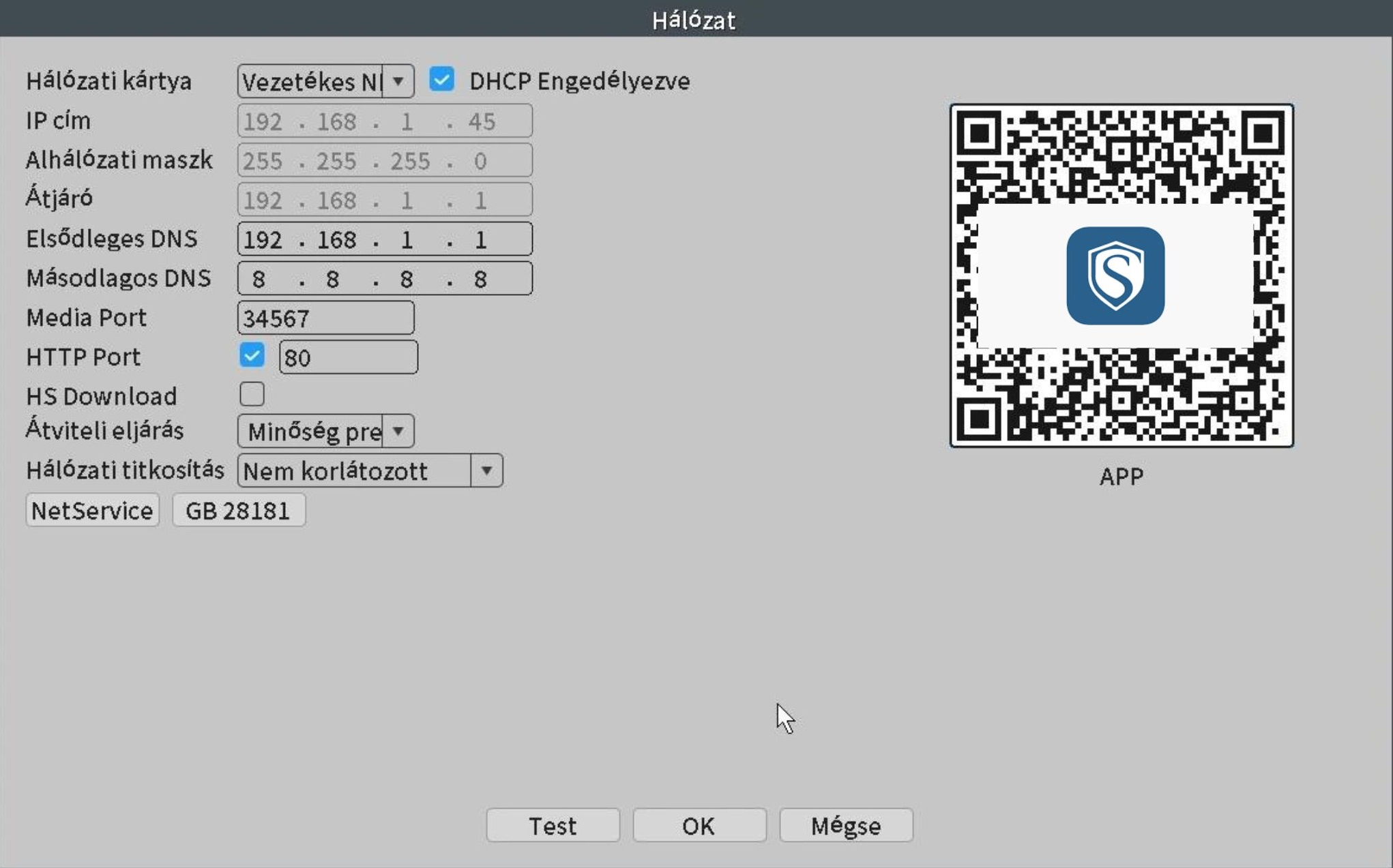This screenshot has height=868, width=1393.
Task: Disable the DHCP Engedélyezve checkbox
Action: point(441,80)
